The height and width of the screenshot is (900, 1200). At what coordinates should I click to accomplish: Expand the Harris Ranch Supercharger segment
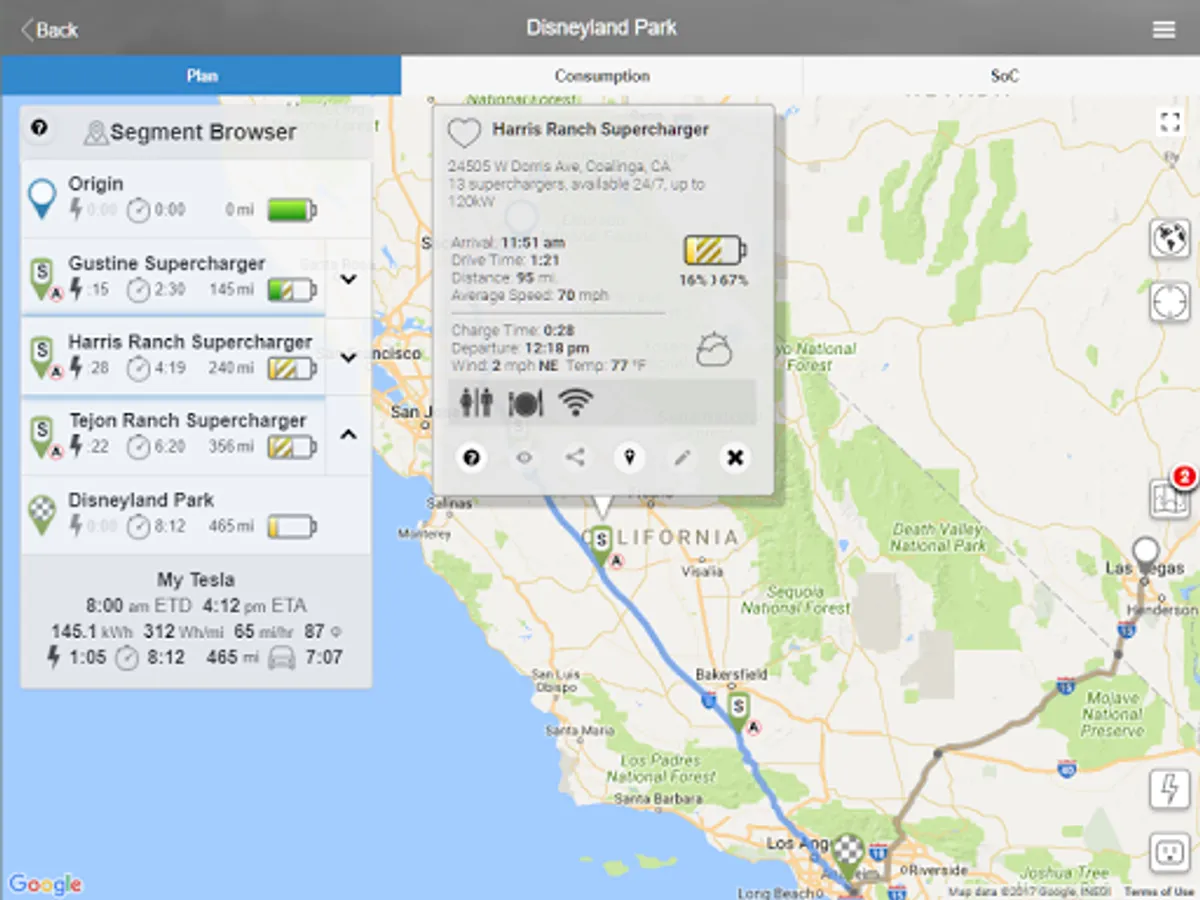coord(348,357)
